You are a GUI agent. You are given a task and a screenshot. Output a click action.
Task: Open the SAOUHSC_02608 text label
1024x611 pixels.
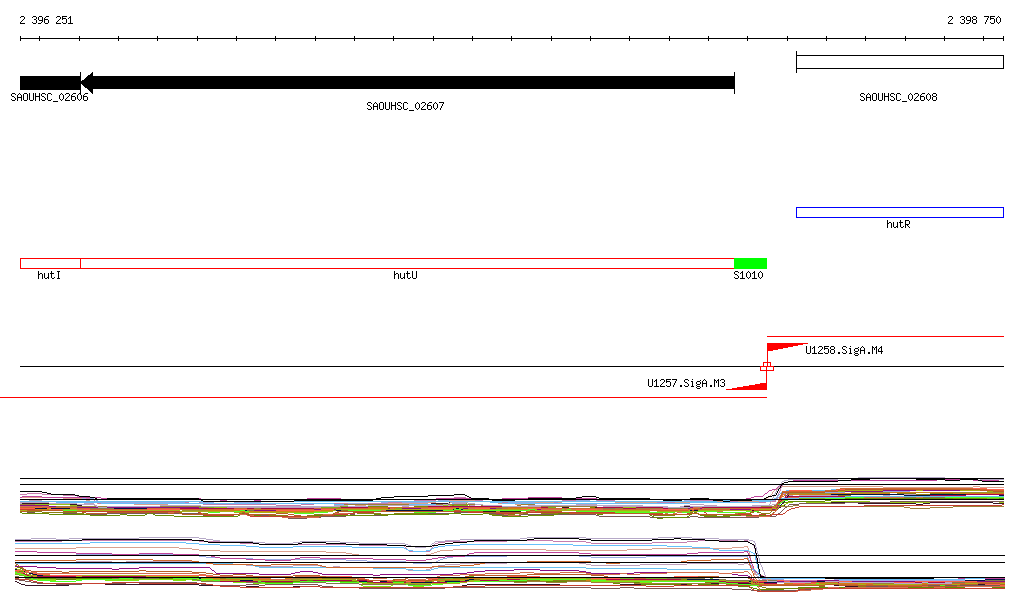pyautogui.click(x=898, y=98)
